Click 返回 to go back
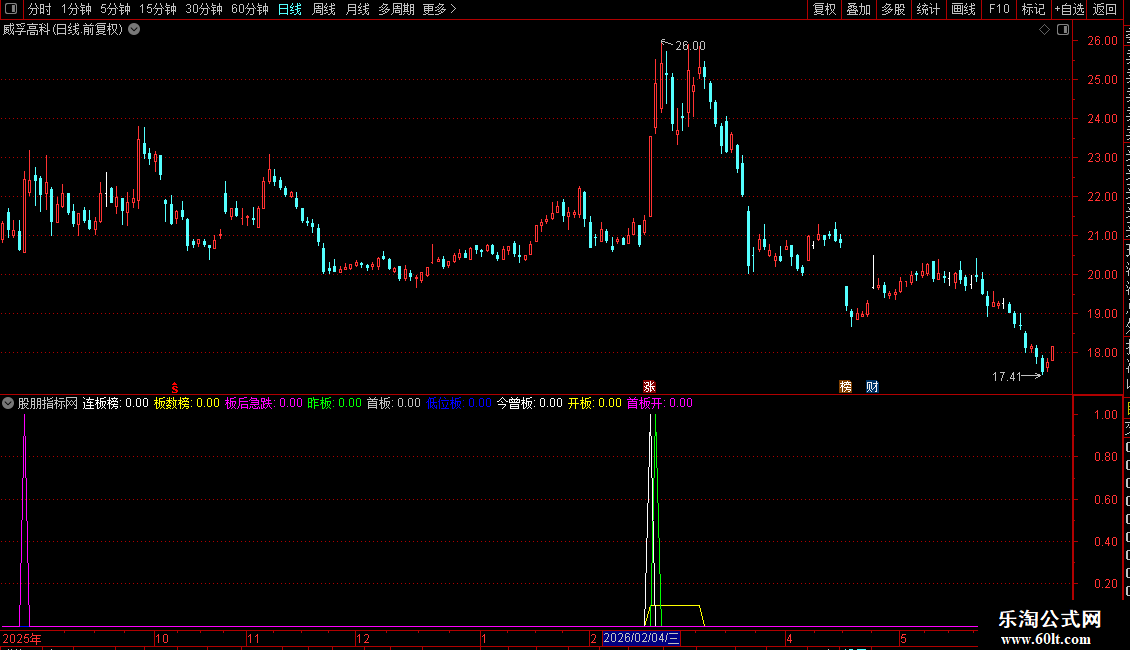Screen dimensions: 1130x650 pyautogui.click(x=1104, y=9)
